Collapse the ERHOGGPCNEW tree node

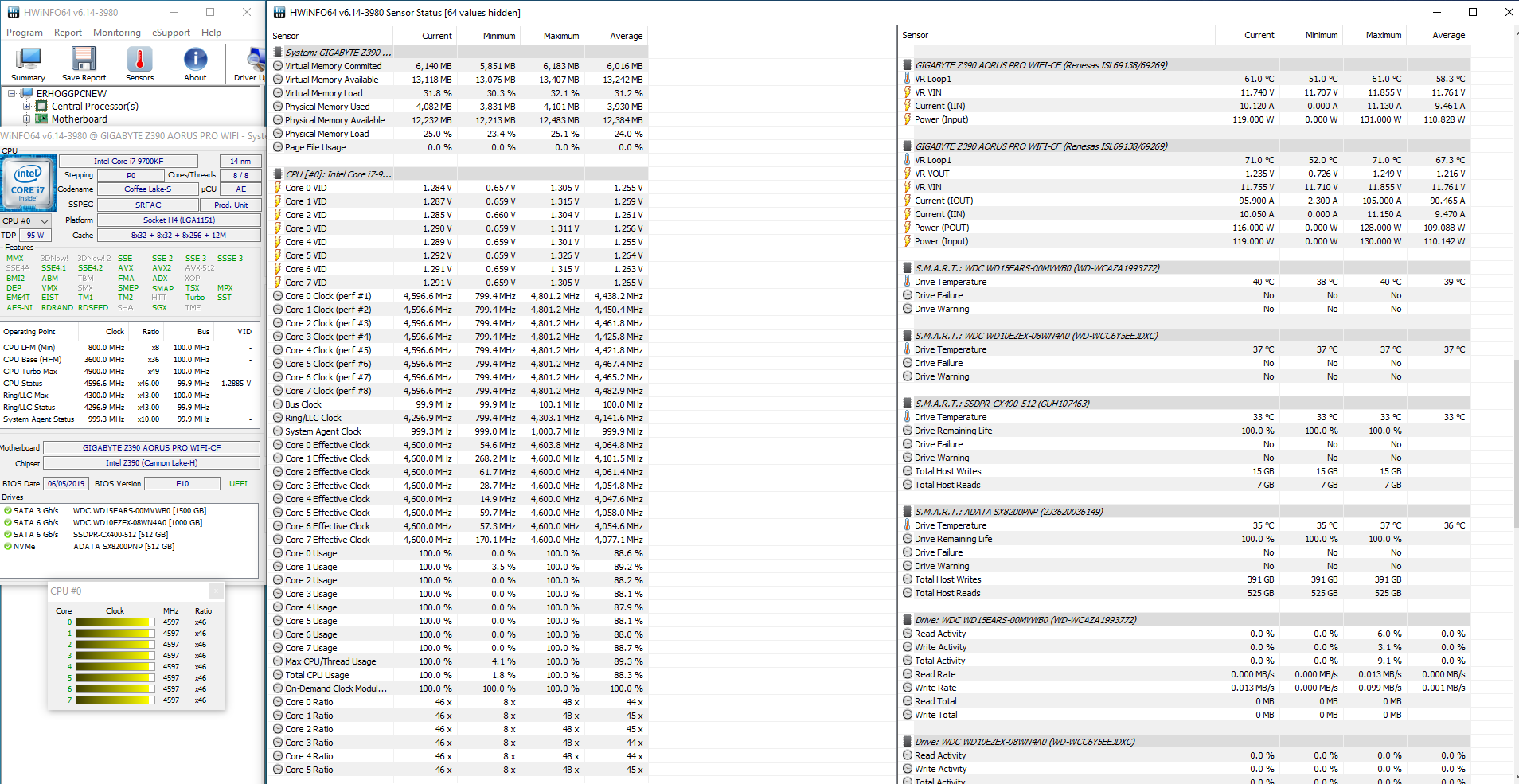tap(12, 93)
